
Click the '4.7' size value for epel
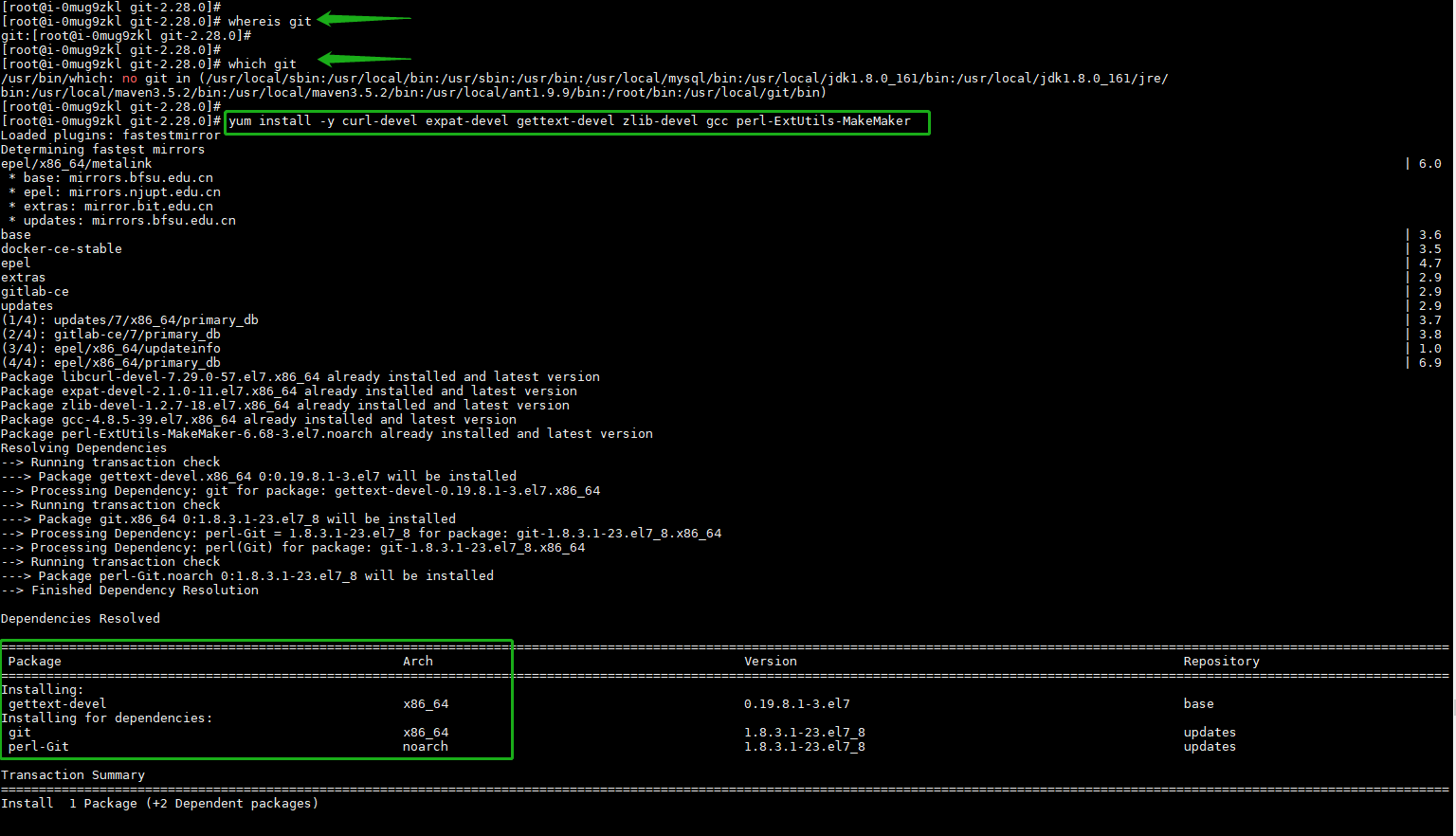(x=1430, y=264)
